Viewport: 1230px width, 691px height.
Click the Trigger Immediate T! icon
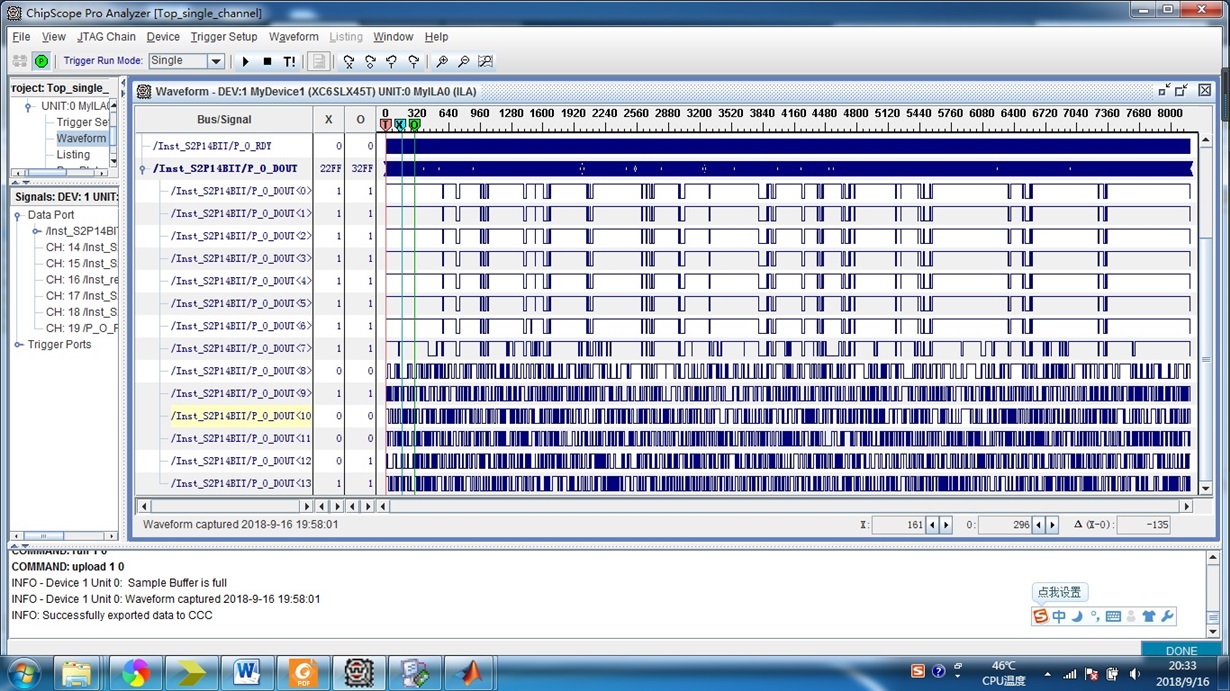[x=289, y=61]
